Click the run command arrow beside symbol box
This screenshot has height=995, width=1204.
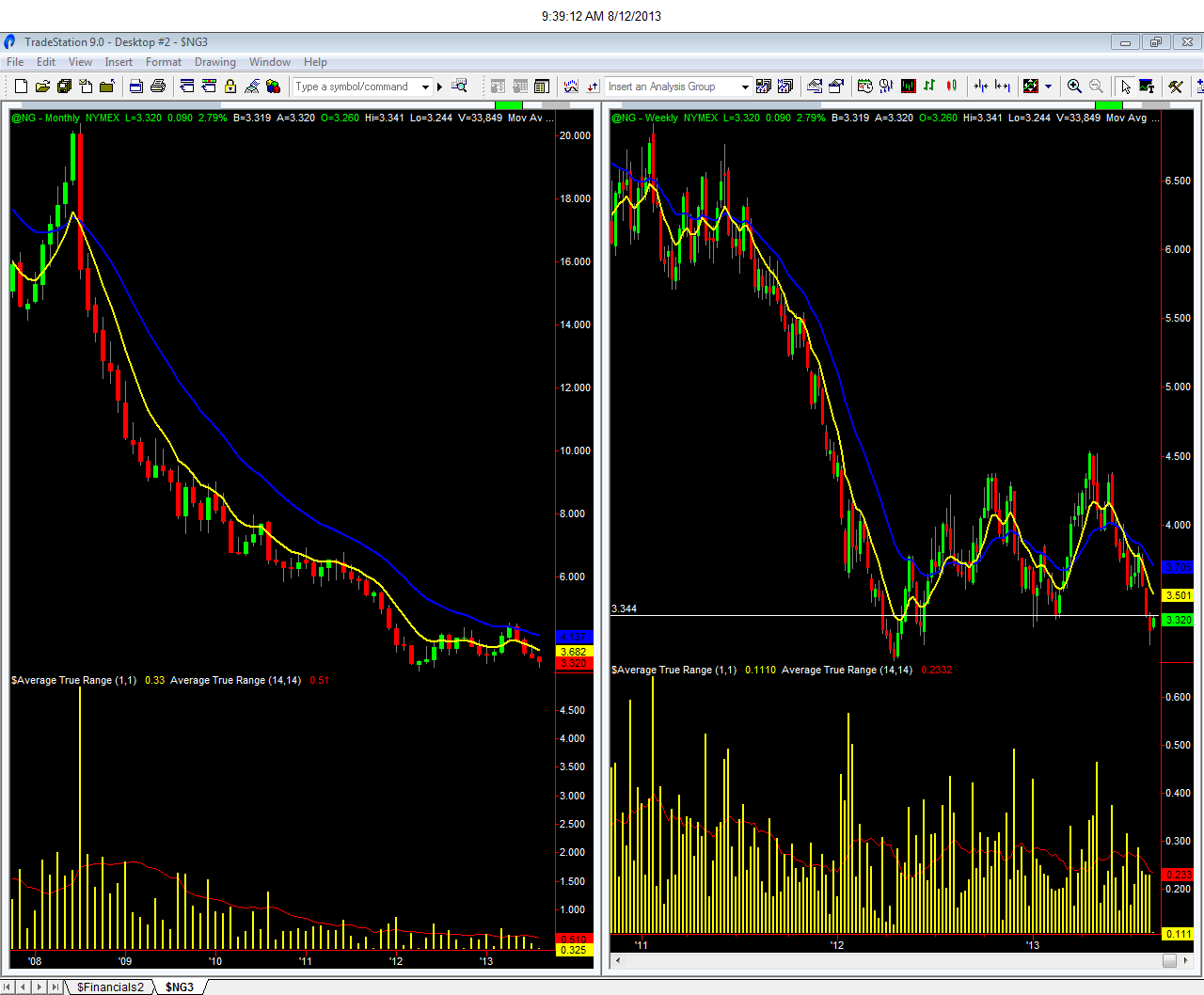click(x=439, y=87)
